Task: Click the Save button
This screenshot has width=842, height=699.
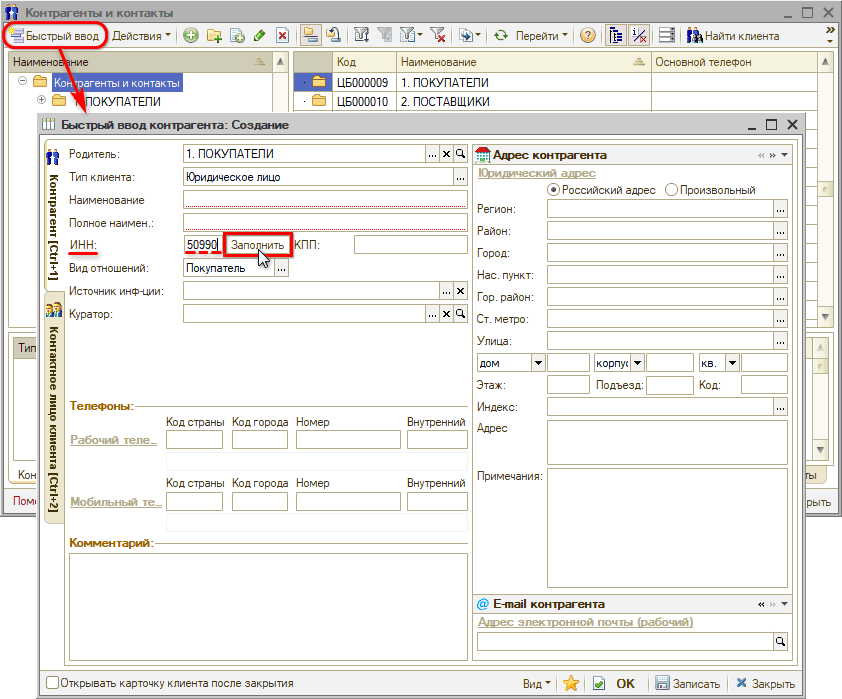Action: [687, 684]
